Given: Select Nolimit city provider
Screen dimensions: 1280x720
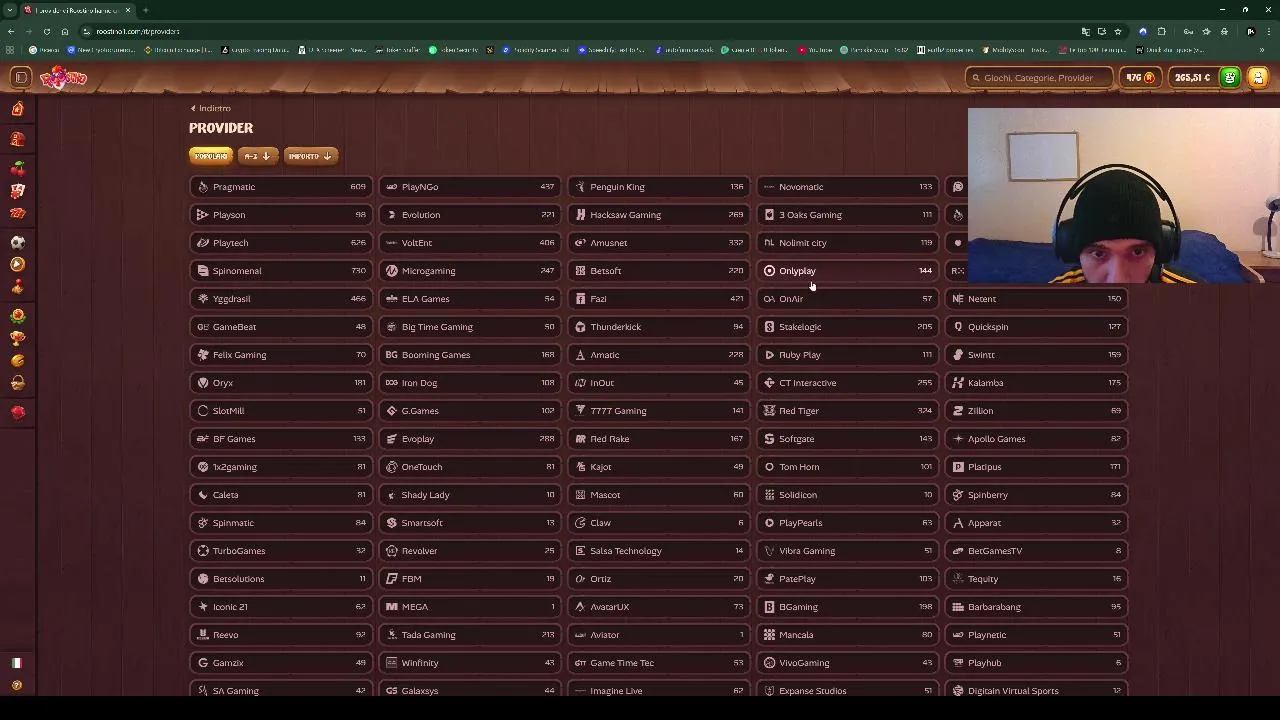Looking at the screenshot, I should [x=847, y=243].
